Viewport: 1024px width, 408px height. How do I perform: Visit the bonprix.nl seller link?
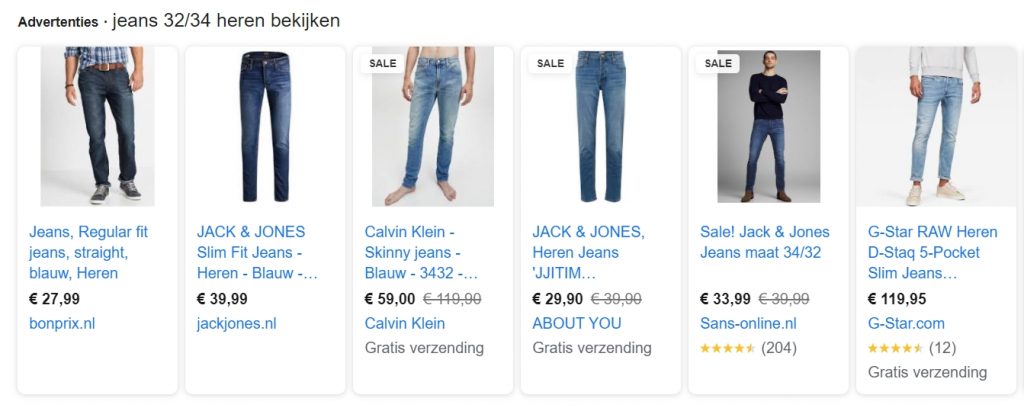(62, 323)
